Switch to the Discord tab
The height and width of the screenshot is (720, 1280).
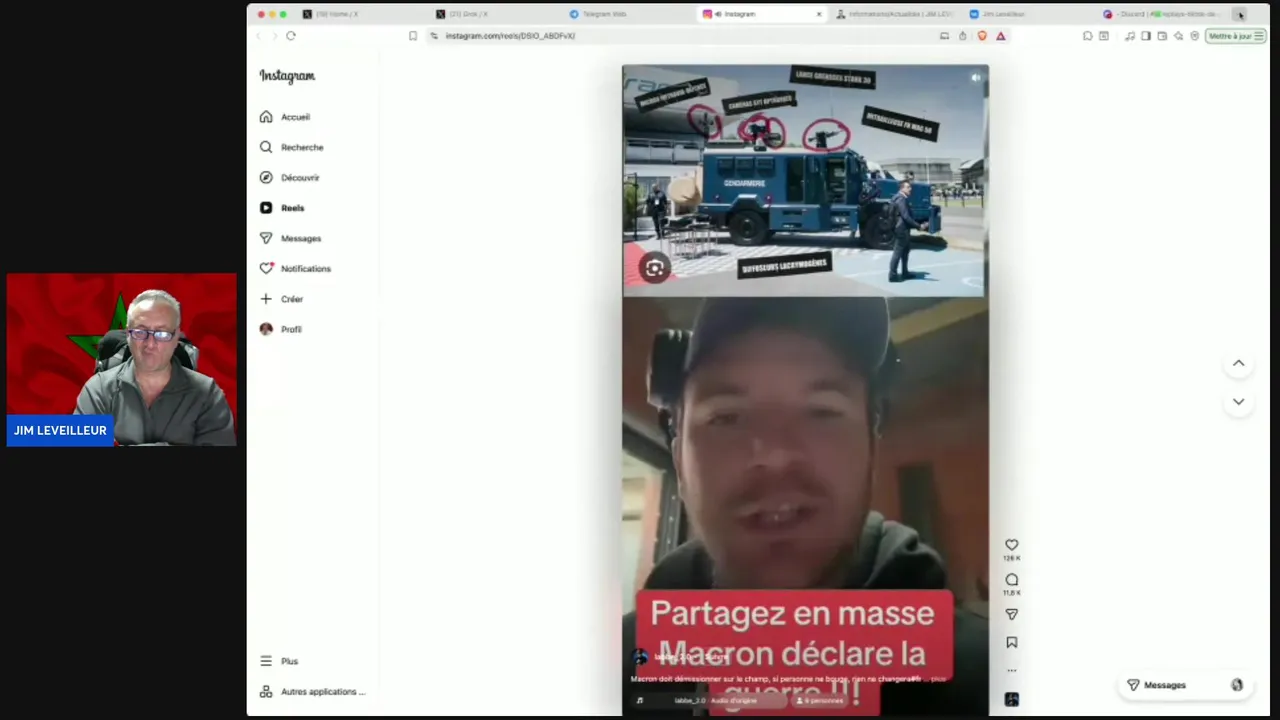coord(1160,14)
